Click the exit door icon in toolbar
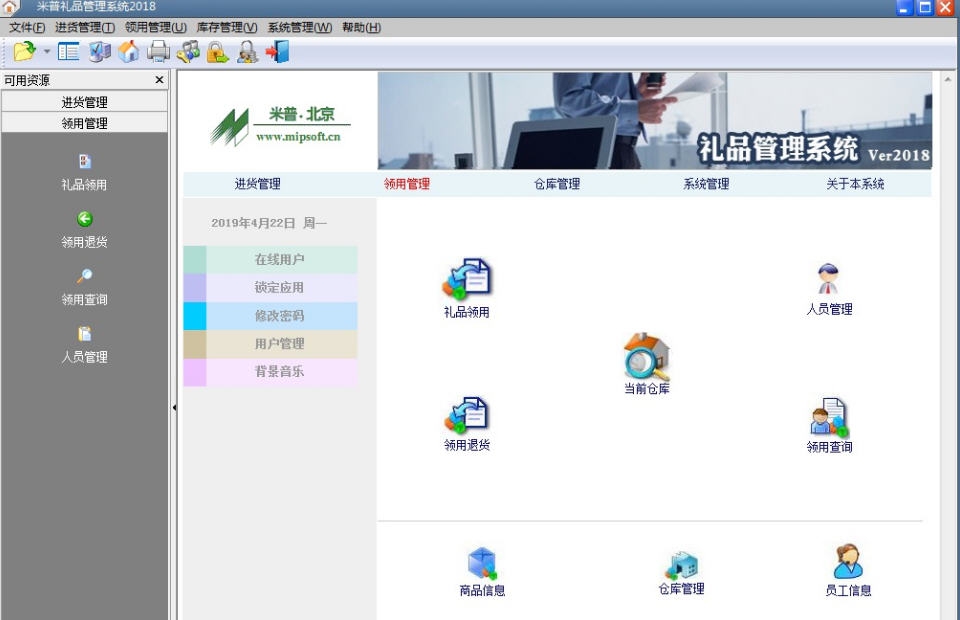Screen dimensions: 960x620 click(277, 51)
